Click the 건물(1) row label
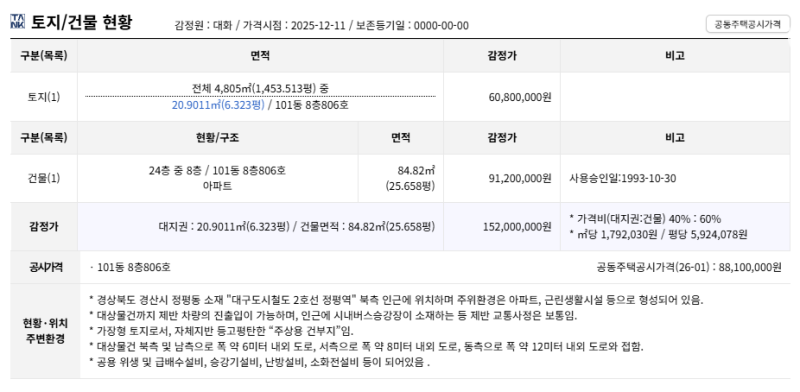Viewport: 800px width, 392px height. 43,178
